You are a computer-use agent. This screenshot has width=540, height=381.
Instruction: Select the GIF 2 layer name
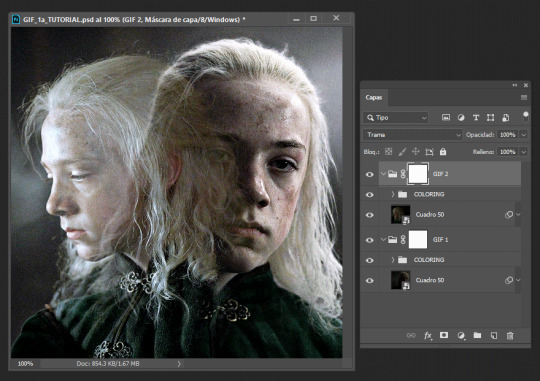pyautogui.click(x=440, y=174)
